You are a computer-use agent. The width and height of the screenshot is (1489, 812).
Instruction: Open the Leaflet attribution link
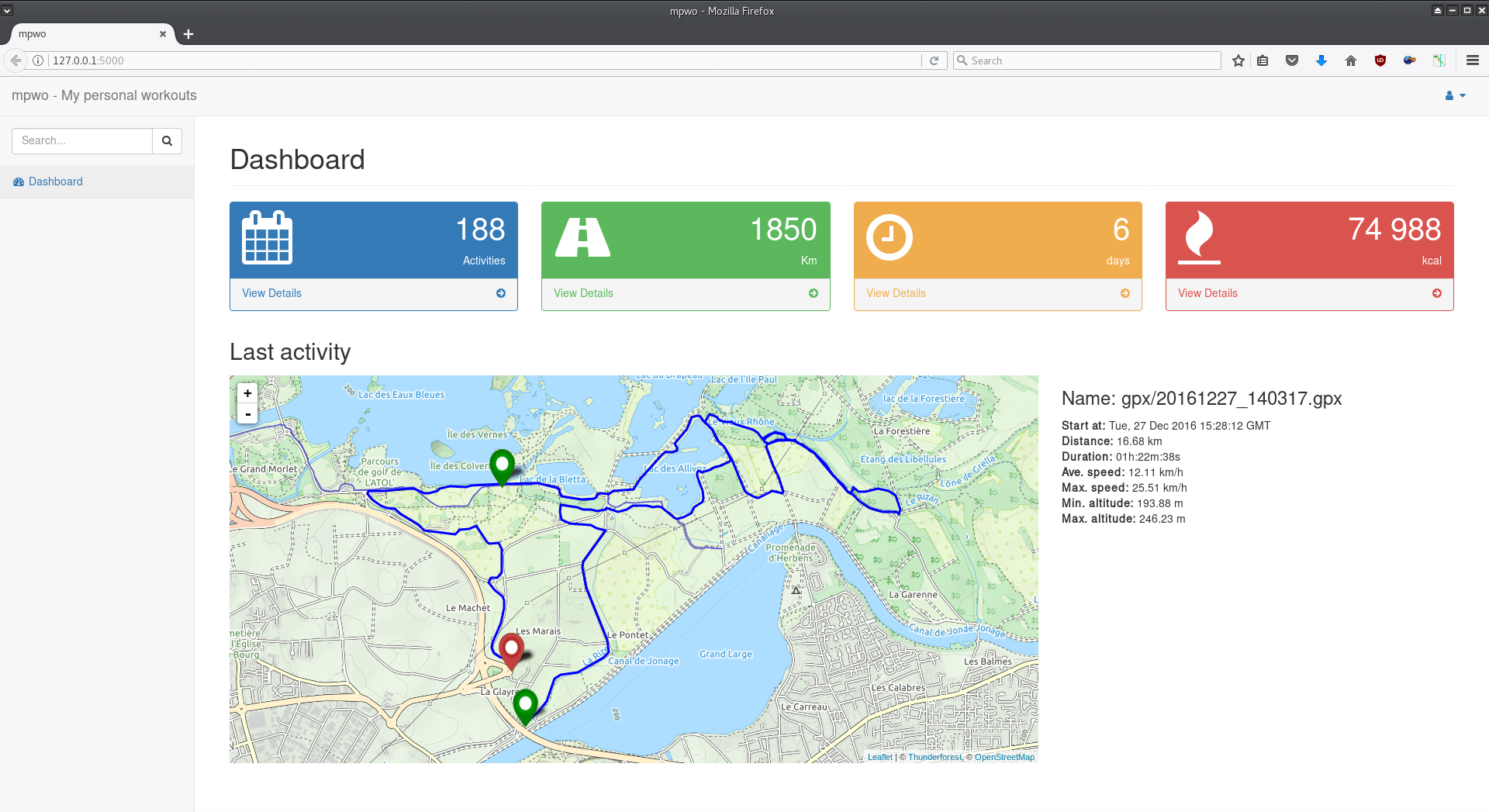click(x=880, y=757)
